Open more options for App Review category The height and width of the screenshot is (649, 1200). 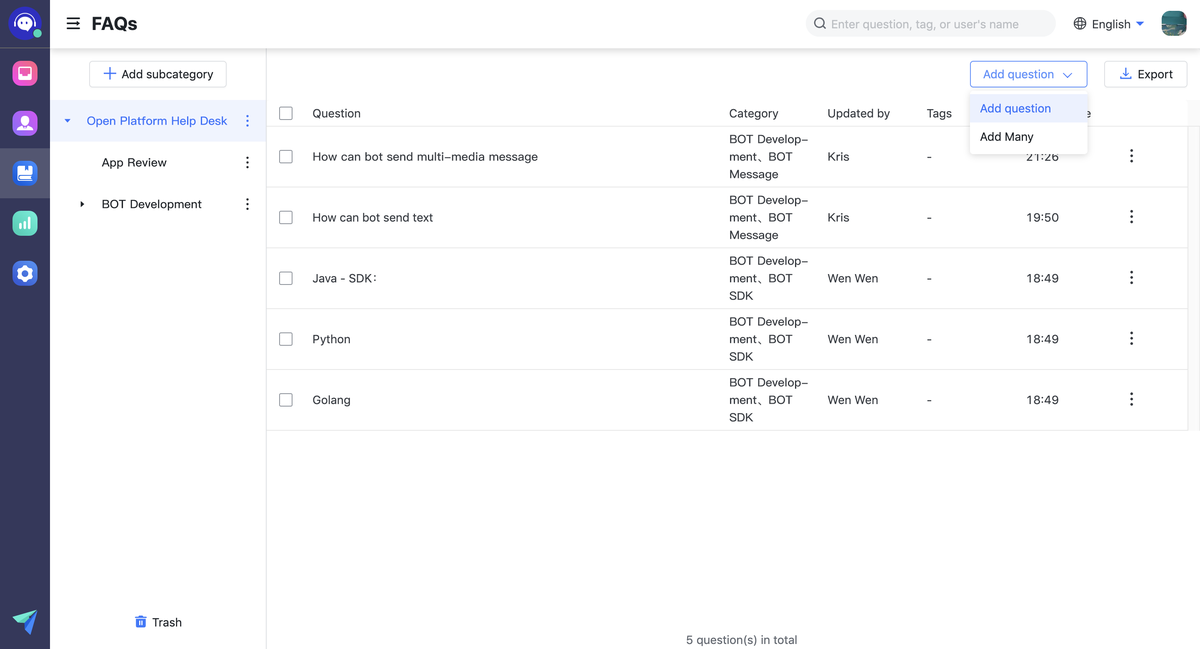pos(247,162)
